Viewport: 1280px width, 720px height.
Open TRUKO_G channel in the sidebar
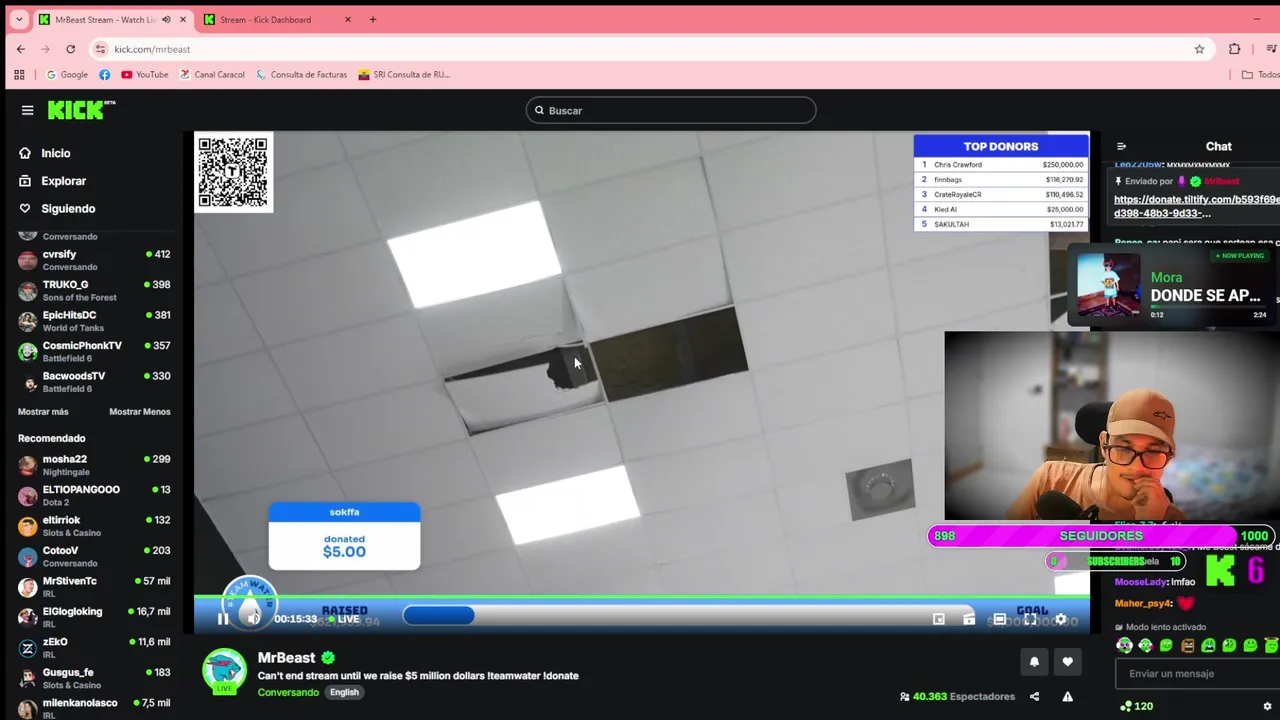click(94, 291)
